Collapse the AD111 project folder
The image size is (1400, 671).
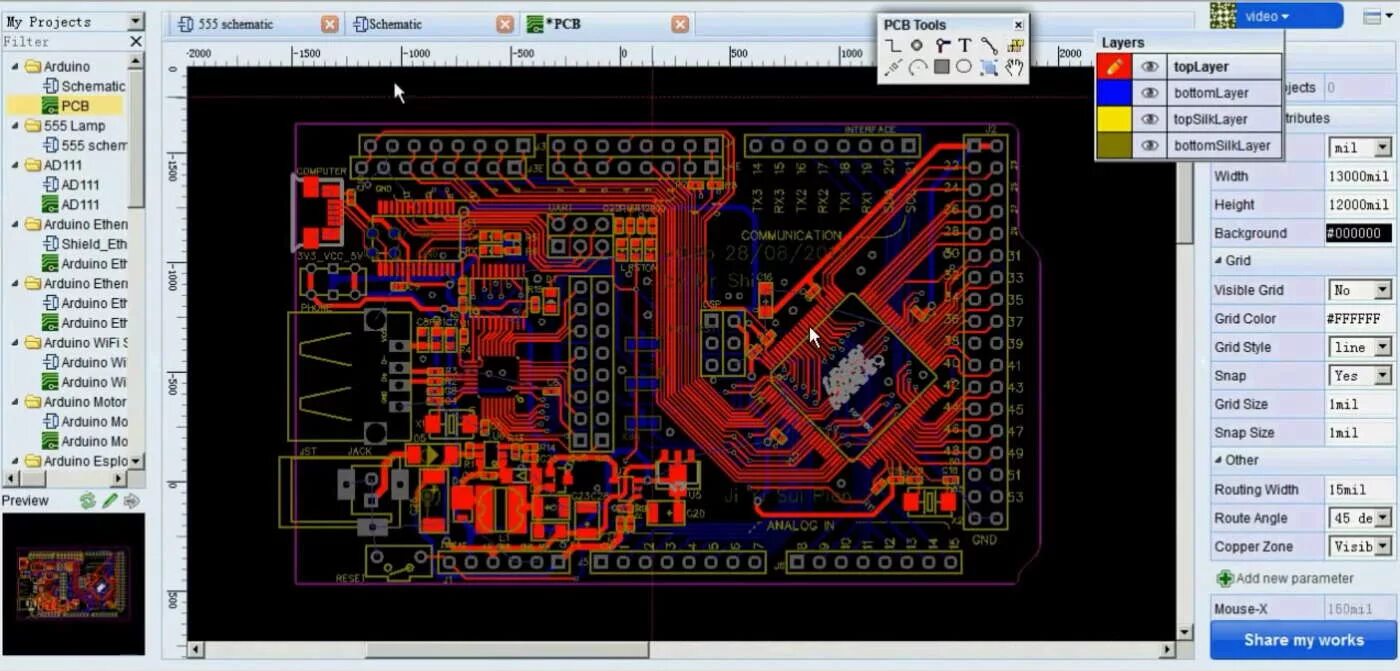(15, 165)
